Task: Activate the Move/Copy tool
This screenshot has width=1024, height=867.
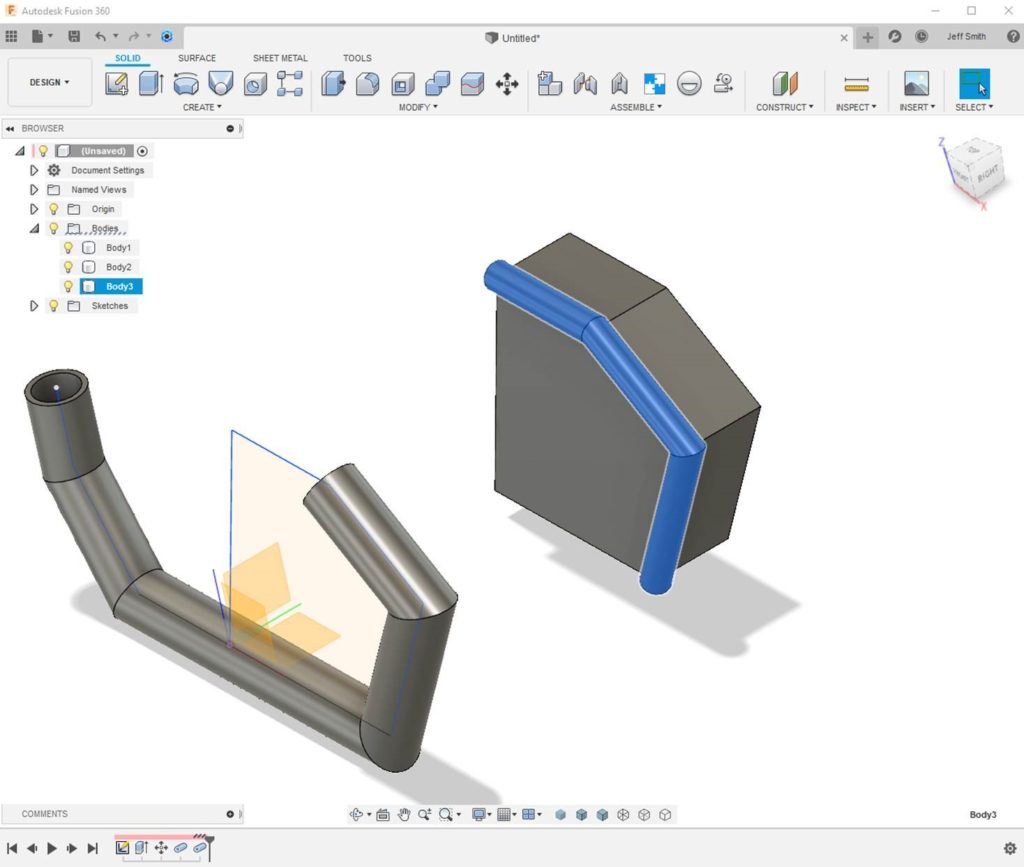Action: (507, 85)
